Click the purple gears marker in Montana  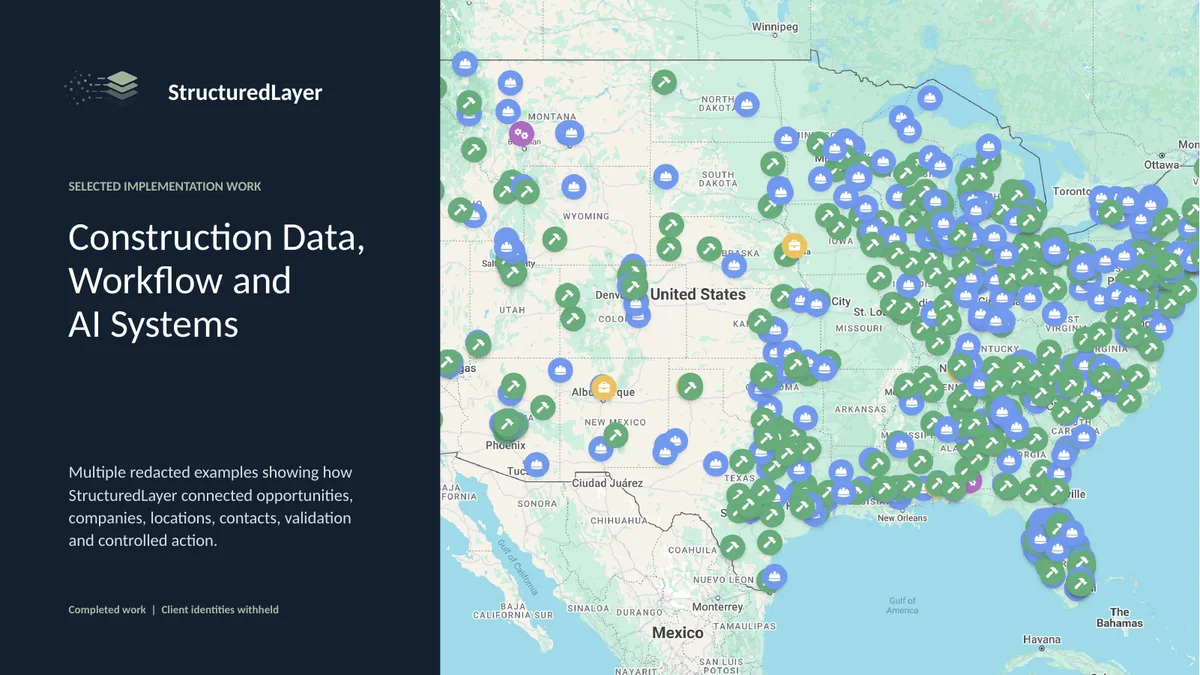pyautogui.click(x=521, y=134)
